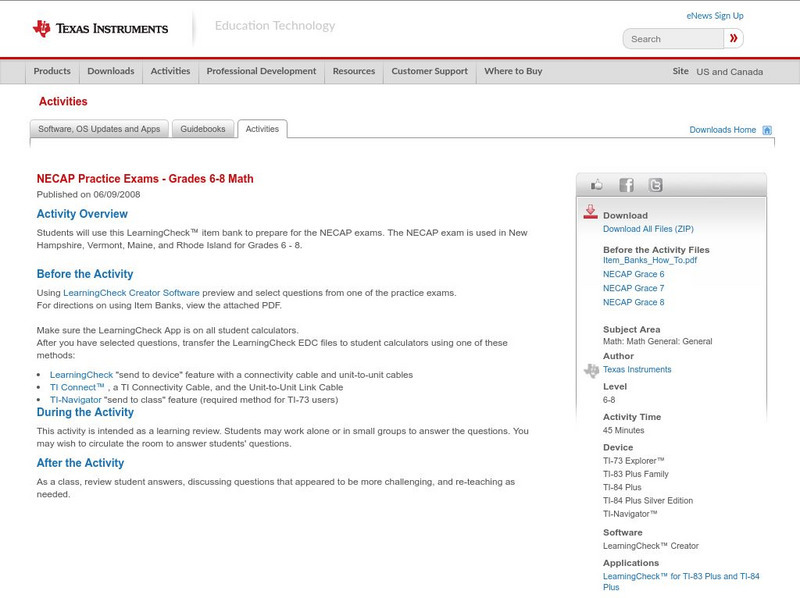Submit search using the red arrows button

click(x=734, y=38)
